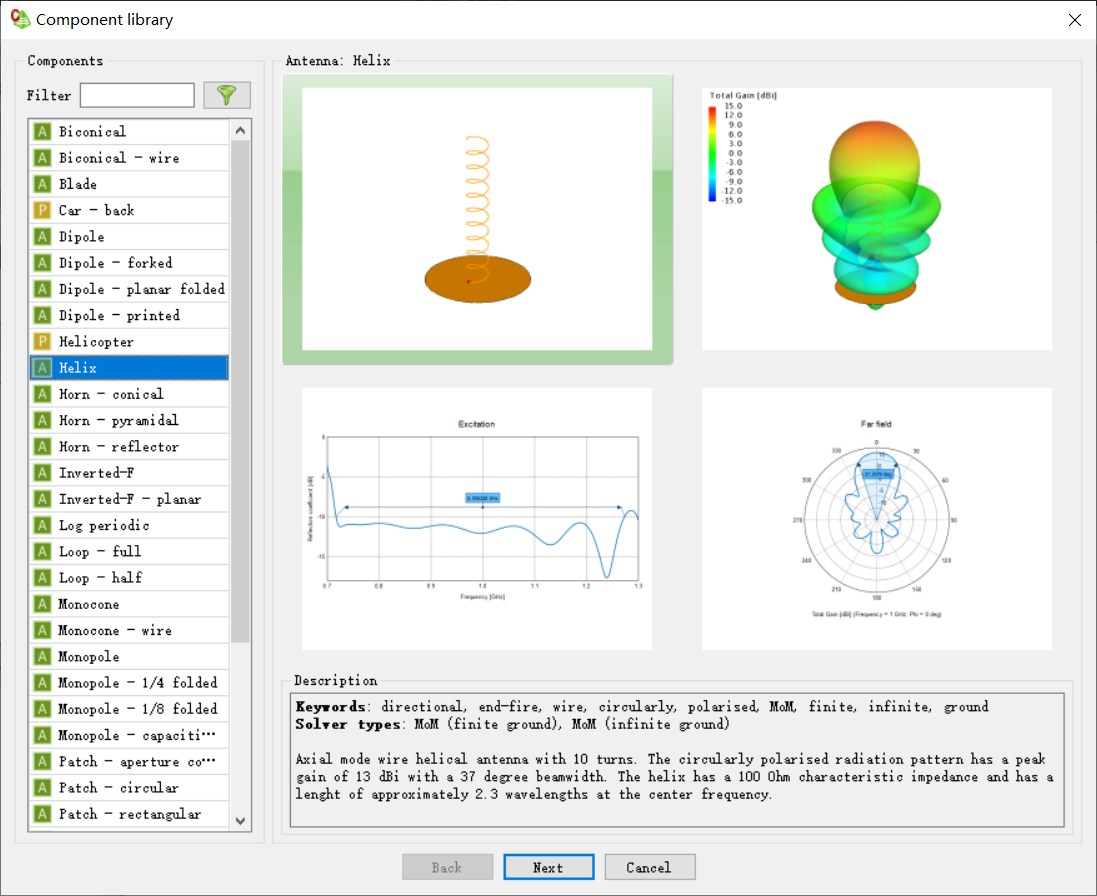Click the antenna icon beside Inverted-F
This screenshot has width=1097, height=896.
(43, 473)
